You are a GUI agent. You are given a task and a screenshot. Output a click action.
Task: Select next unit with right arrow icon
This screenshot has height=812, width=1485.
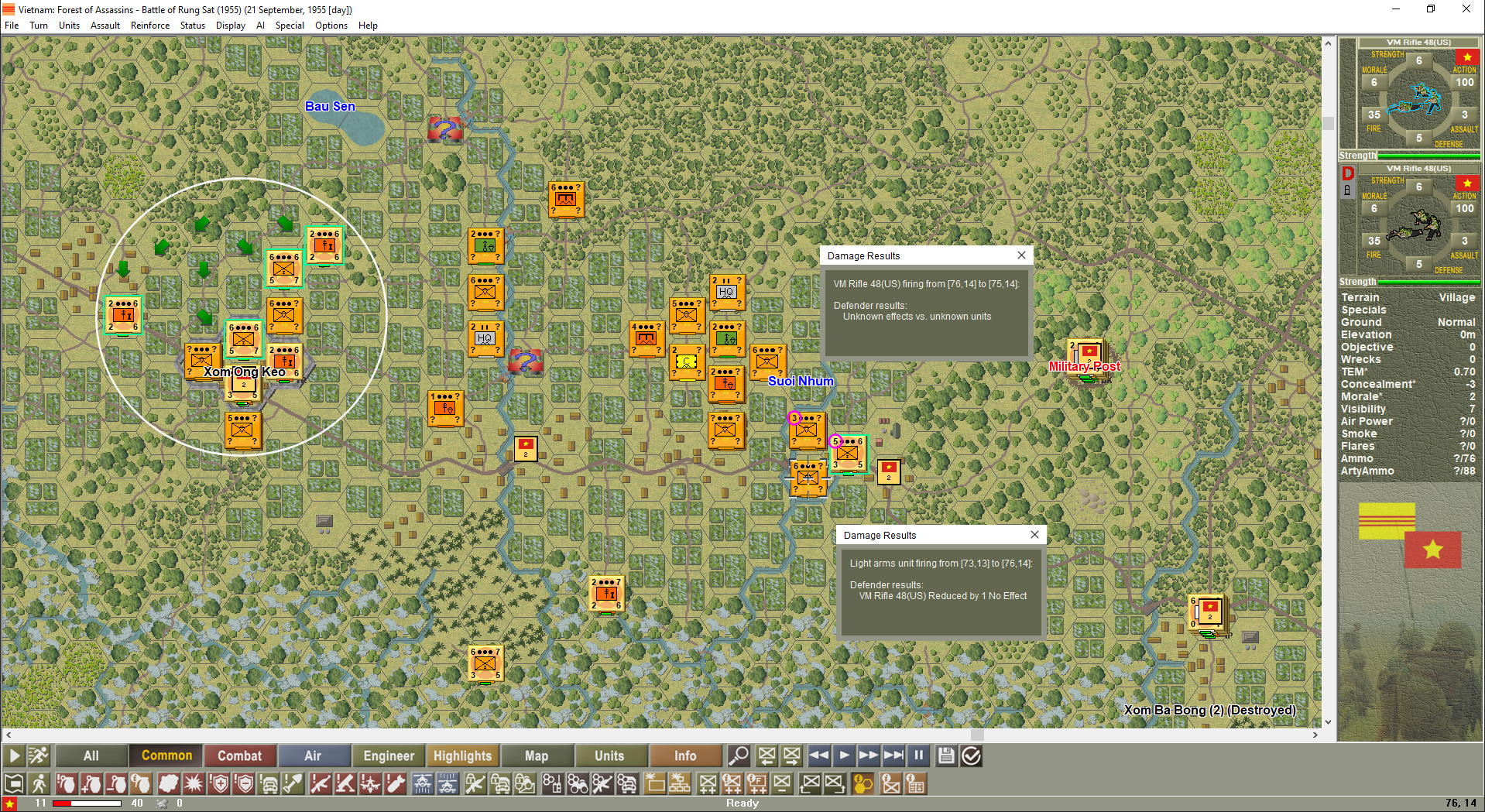tap(791, 755)
